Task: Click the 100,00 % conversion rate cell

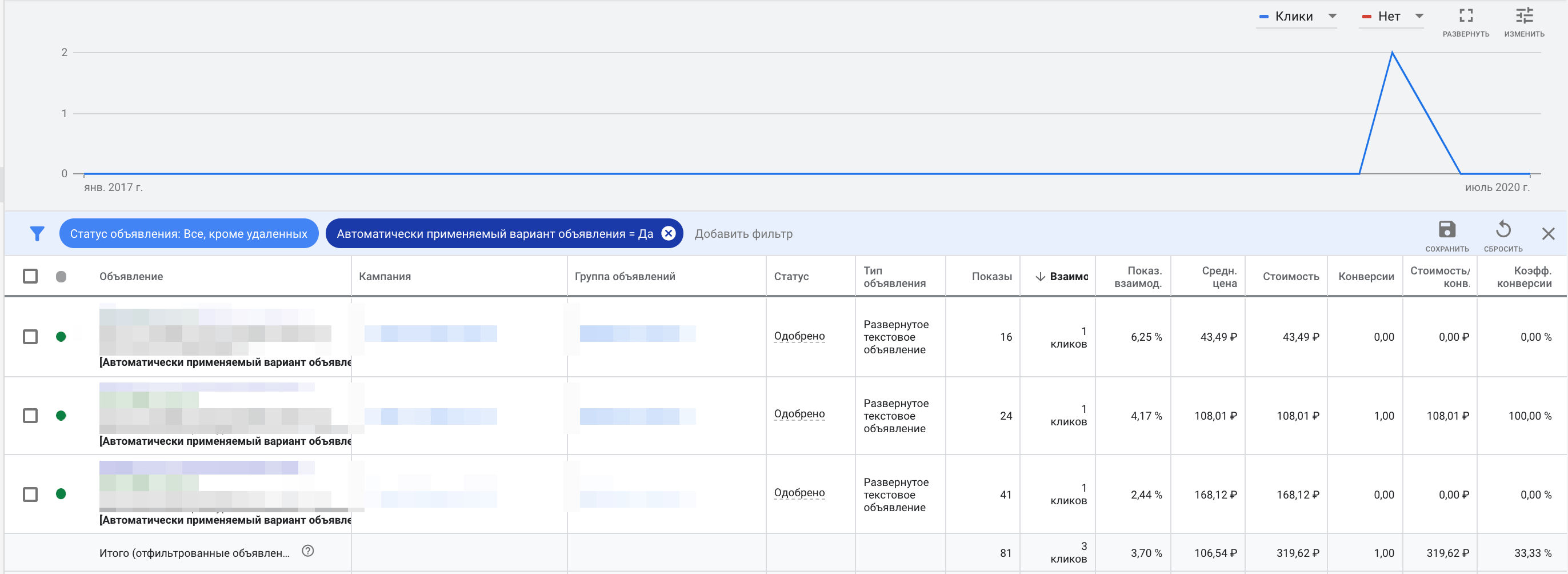Action: point(1530,416)
